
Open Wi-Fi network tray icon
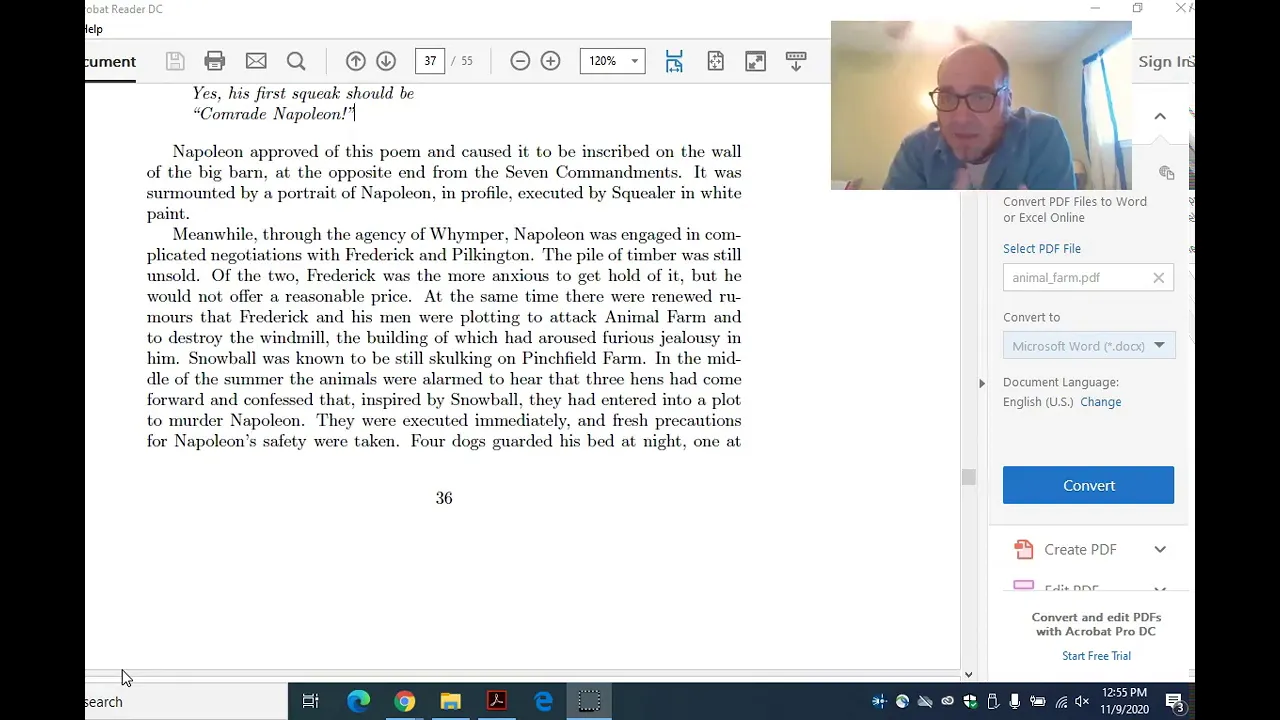pyautogui.click(x=1061, y=702)
